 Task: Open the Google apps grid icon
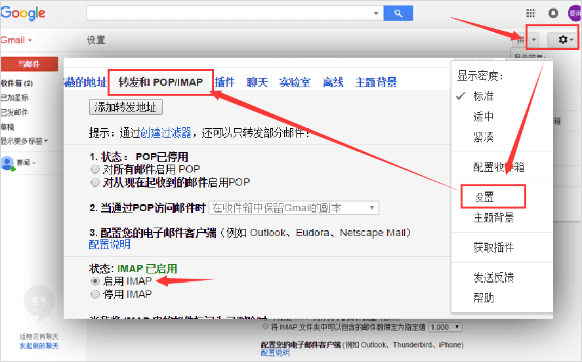(530, 13)
